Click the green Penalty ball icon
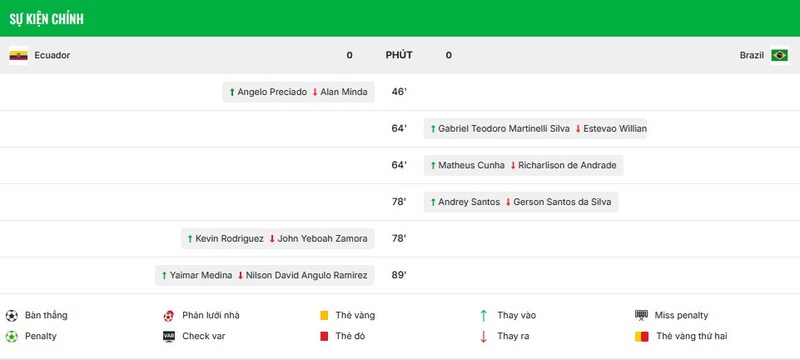The height and width of the screenshot is (360, 800). pos(12,337)
